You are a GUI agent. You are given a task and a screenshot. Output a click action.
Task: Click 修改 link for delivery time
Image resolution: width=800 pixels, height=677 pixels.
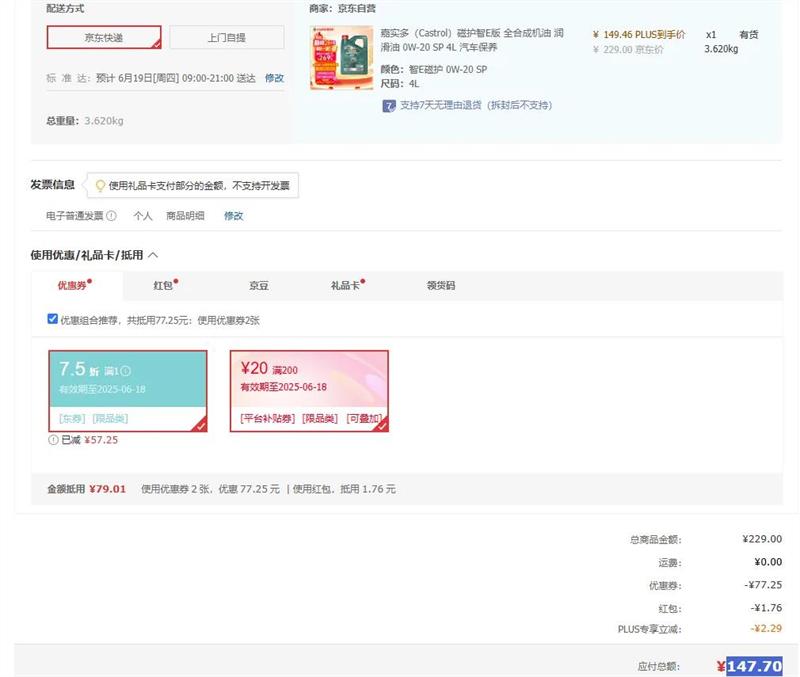(274, 78)
